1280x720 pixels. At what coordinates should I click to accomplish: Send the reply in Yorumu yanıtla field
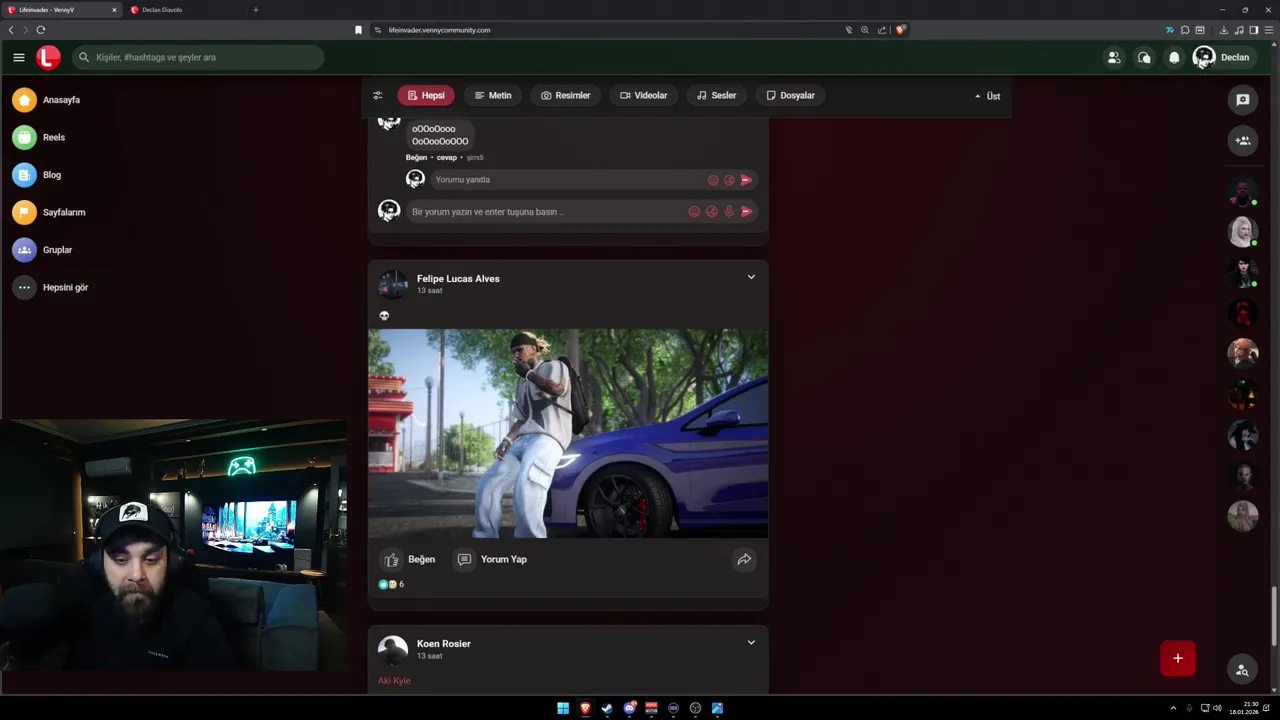click(746, 180)
